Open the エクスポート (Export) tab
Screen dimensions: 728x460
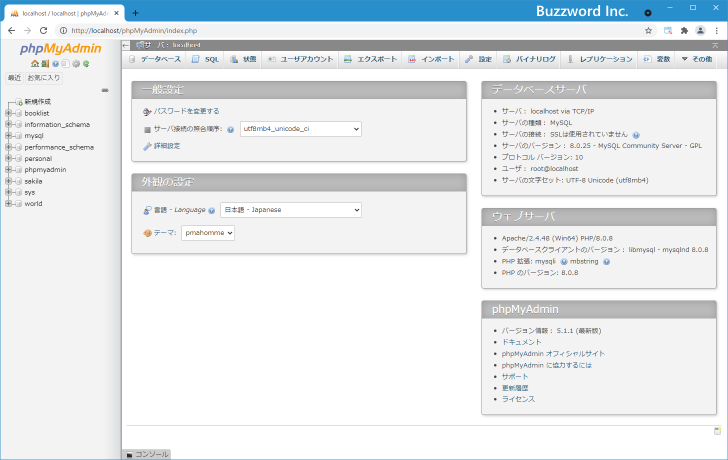[x=371, y=60]
